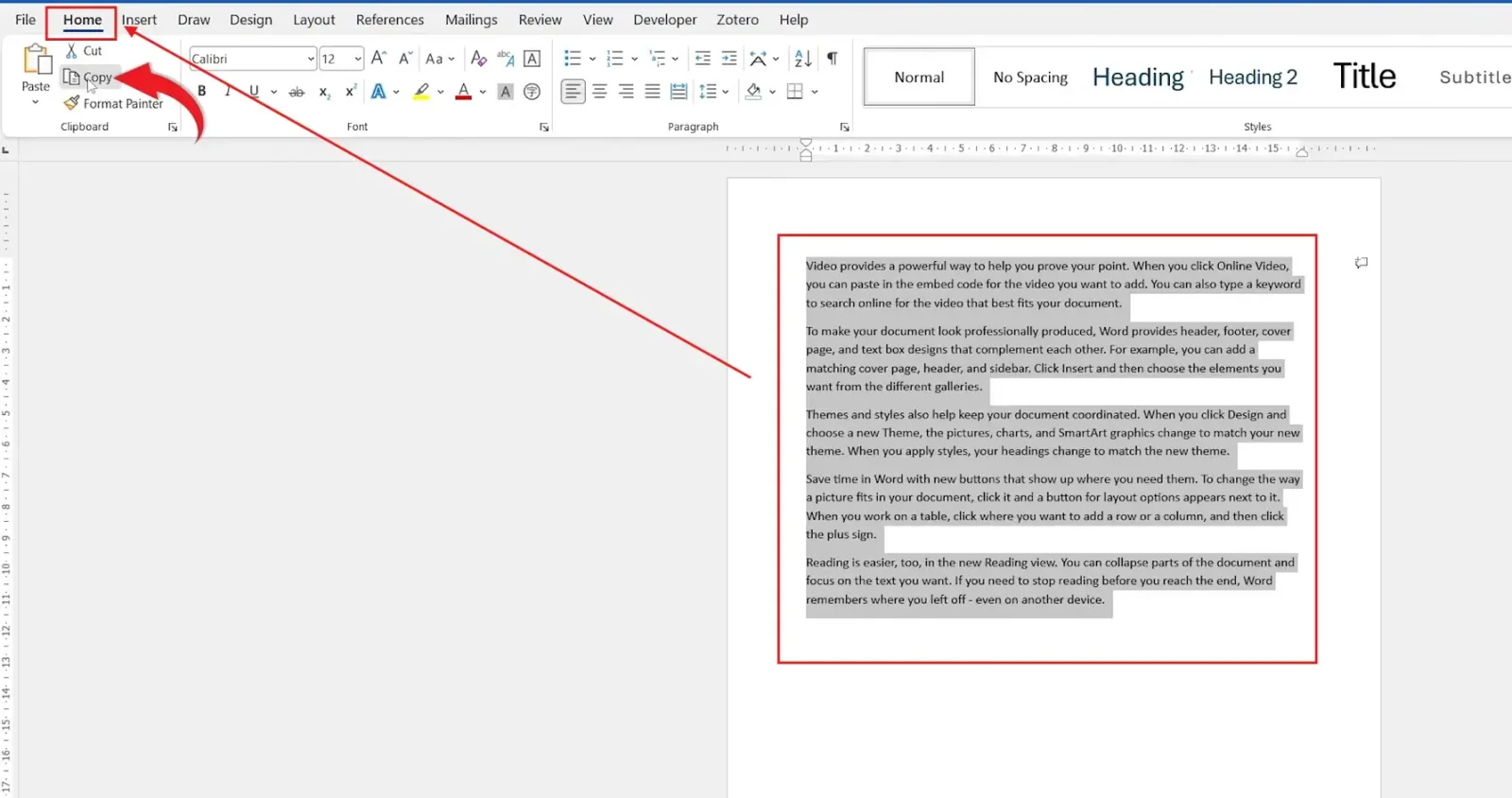
Task: Click the Paste clipboard icon
Action: [37, 60]
